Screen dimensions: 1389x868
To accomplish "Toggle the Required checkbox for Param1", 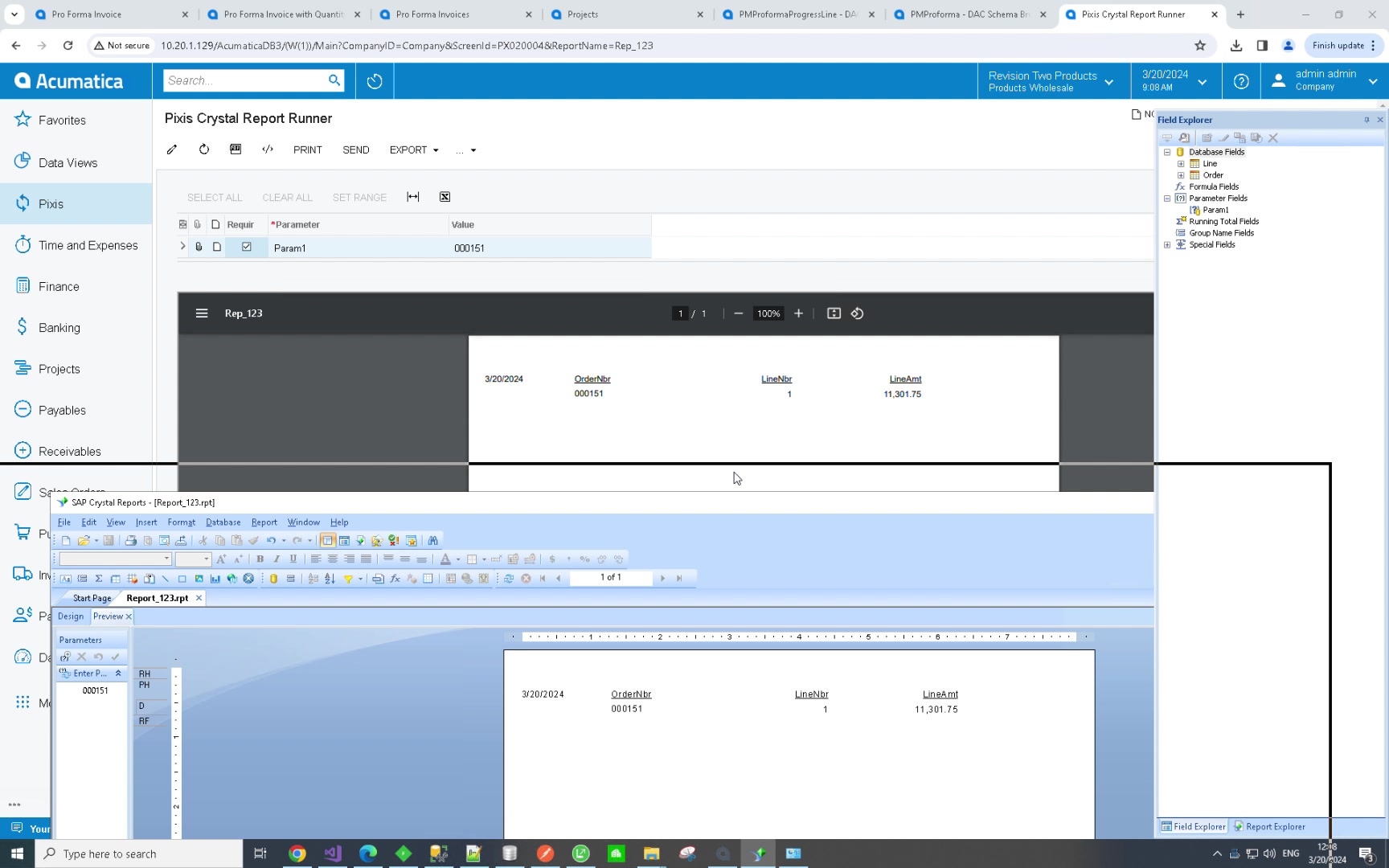I will [247, 248].
